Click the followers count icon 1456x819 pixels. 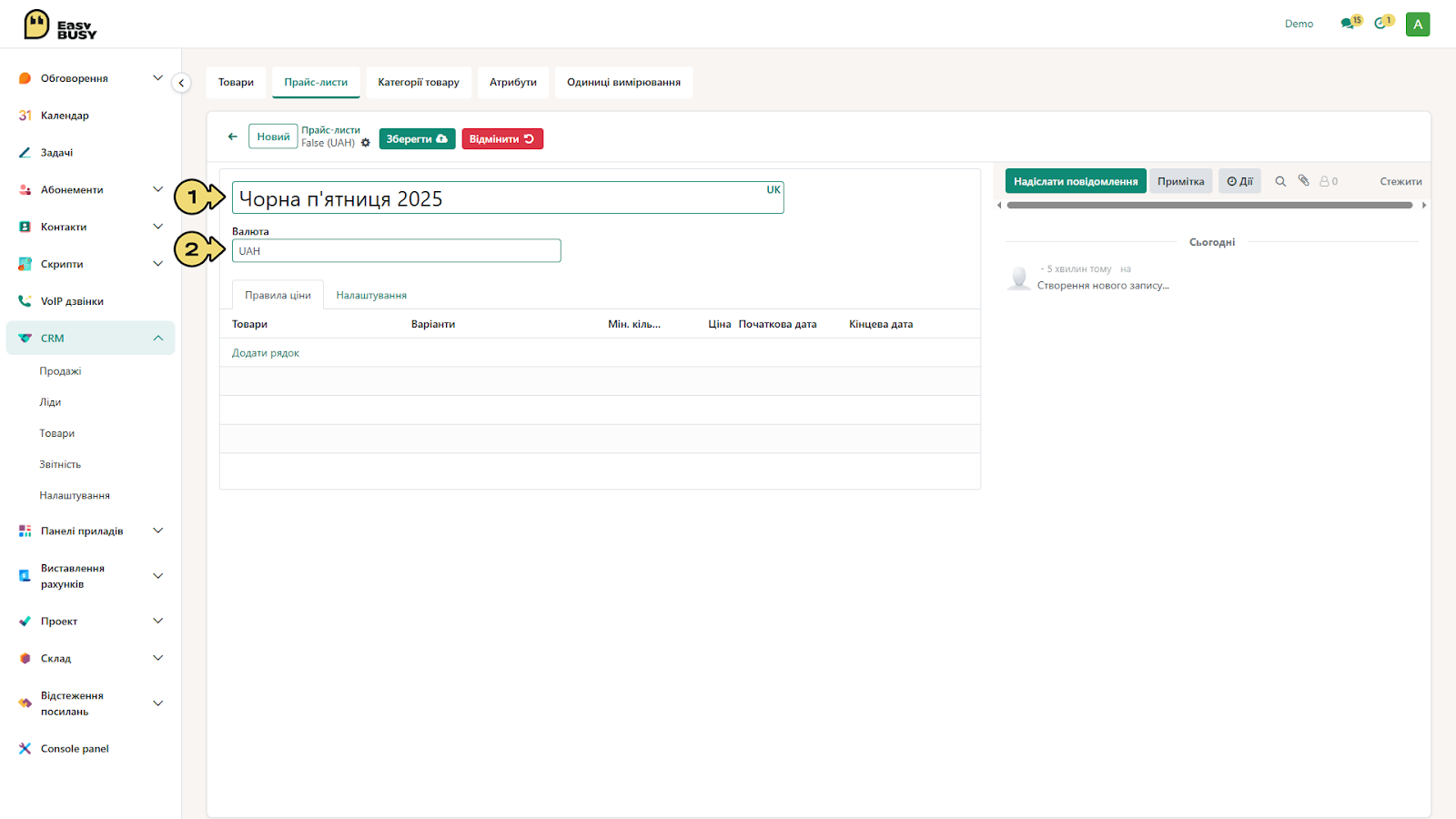(x=1329, y=181)
